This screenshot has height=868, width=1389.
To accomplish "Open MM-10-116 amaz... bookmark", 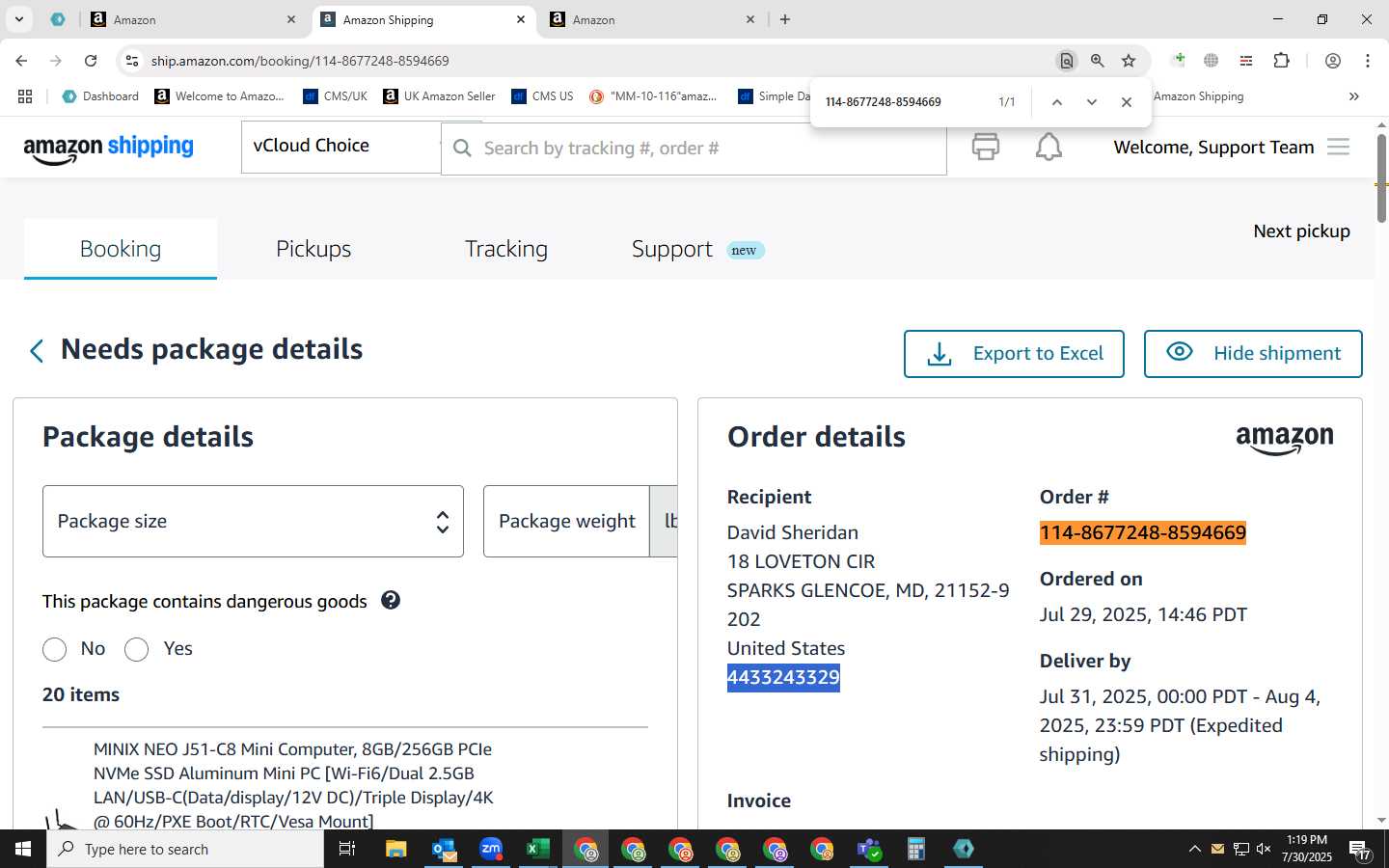I will (x=654, y=96).
